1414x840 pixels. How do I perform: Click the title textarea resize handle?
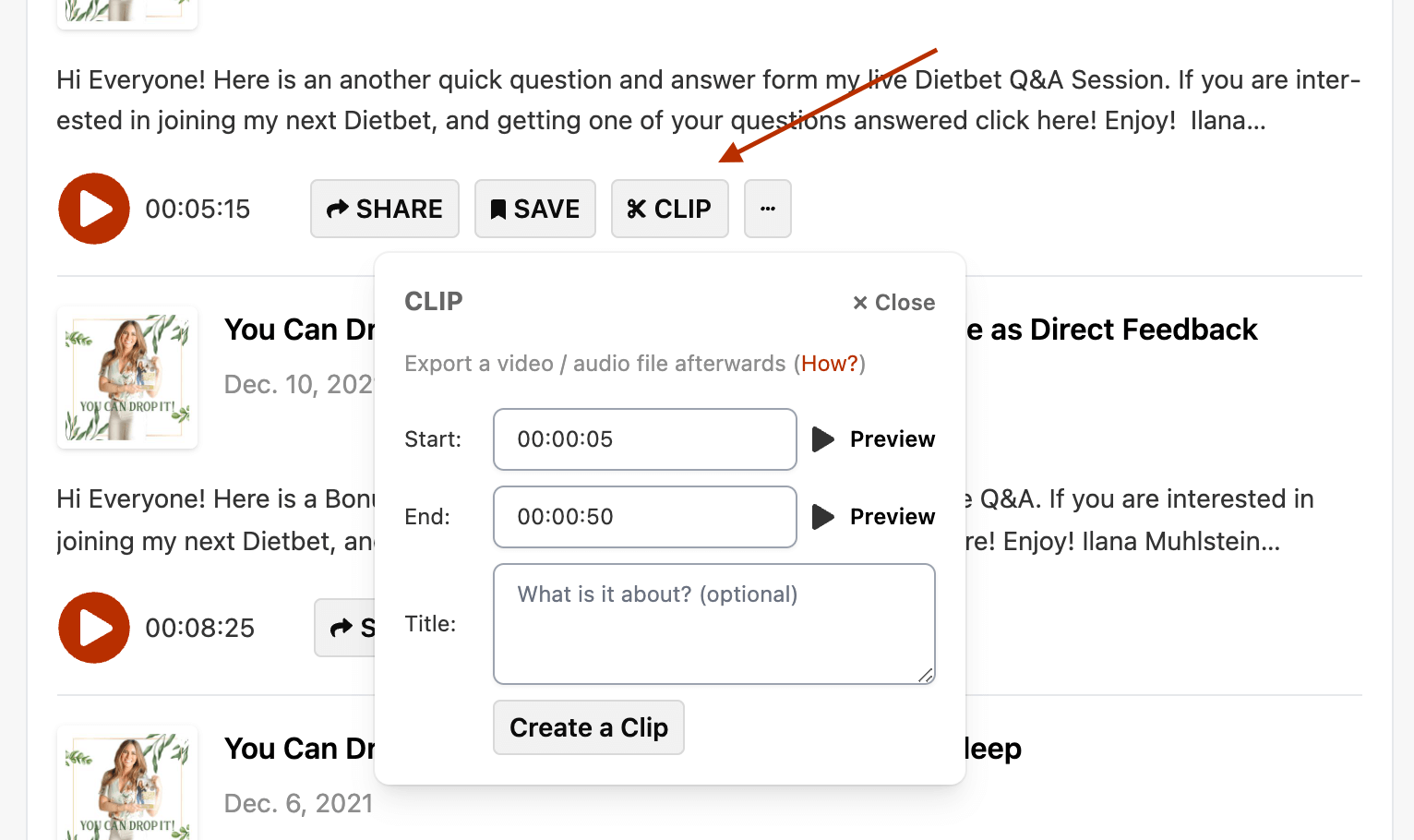click(926, 675)
